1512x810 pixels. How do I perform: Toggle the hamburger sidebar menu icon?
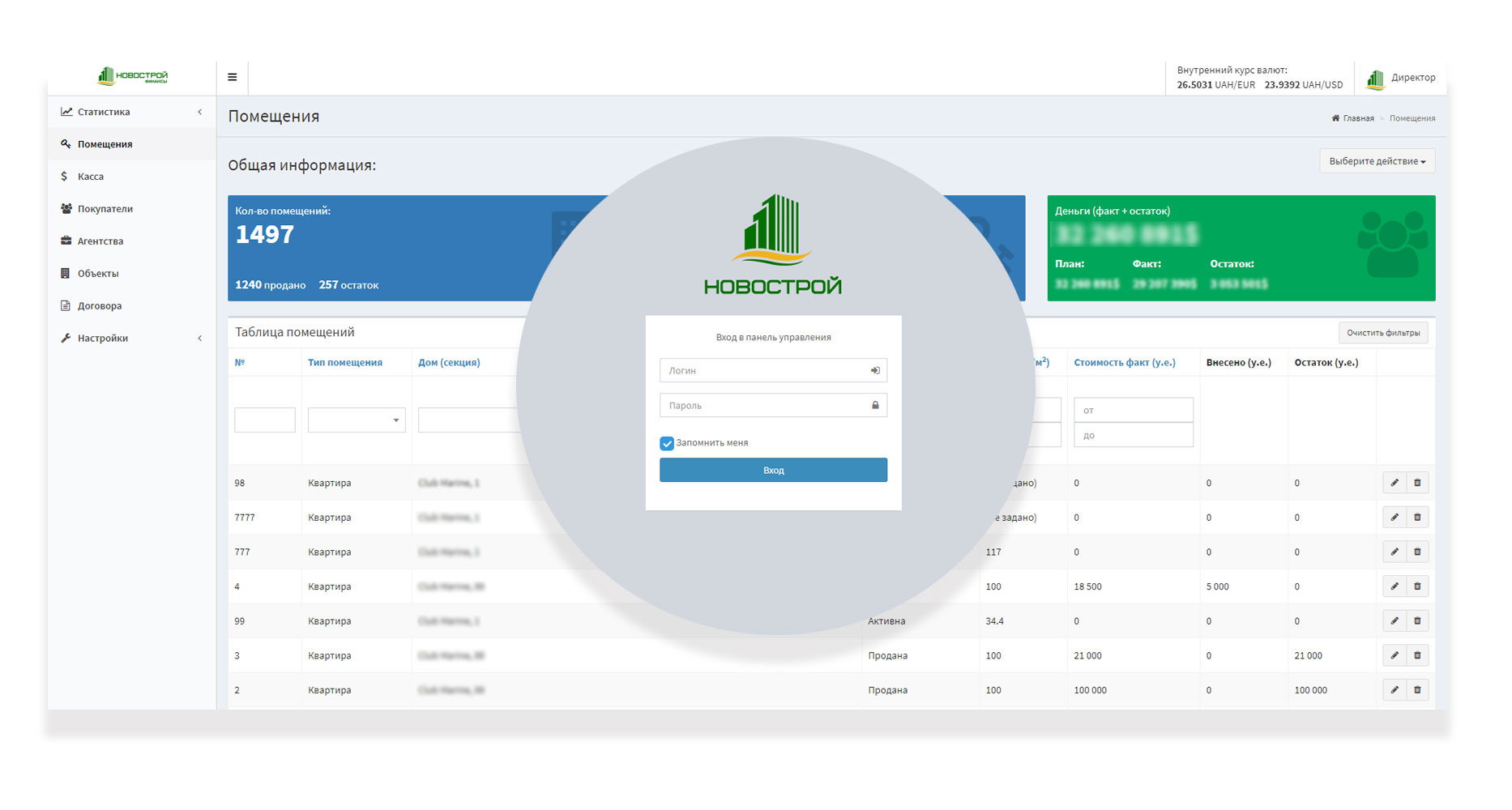233,78
